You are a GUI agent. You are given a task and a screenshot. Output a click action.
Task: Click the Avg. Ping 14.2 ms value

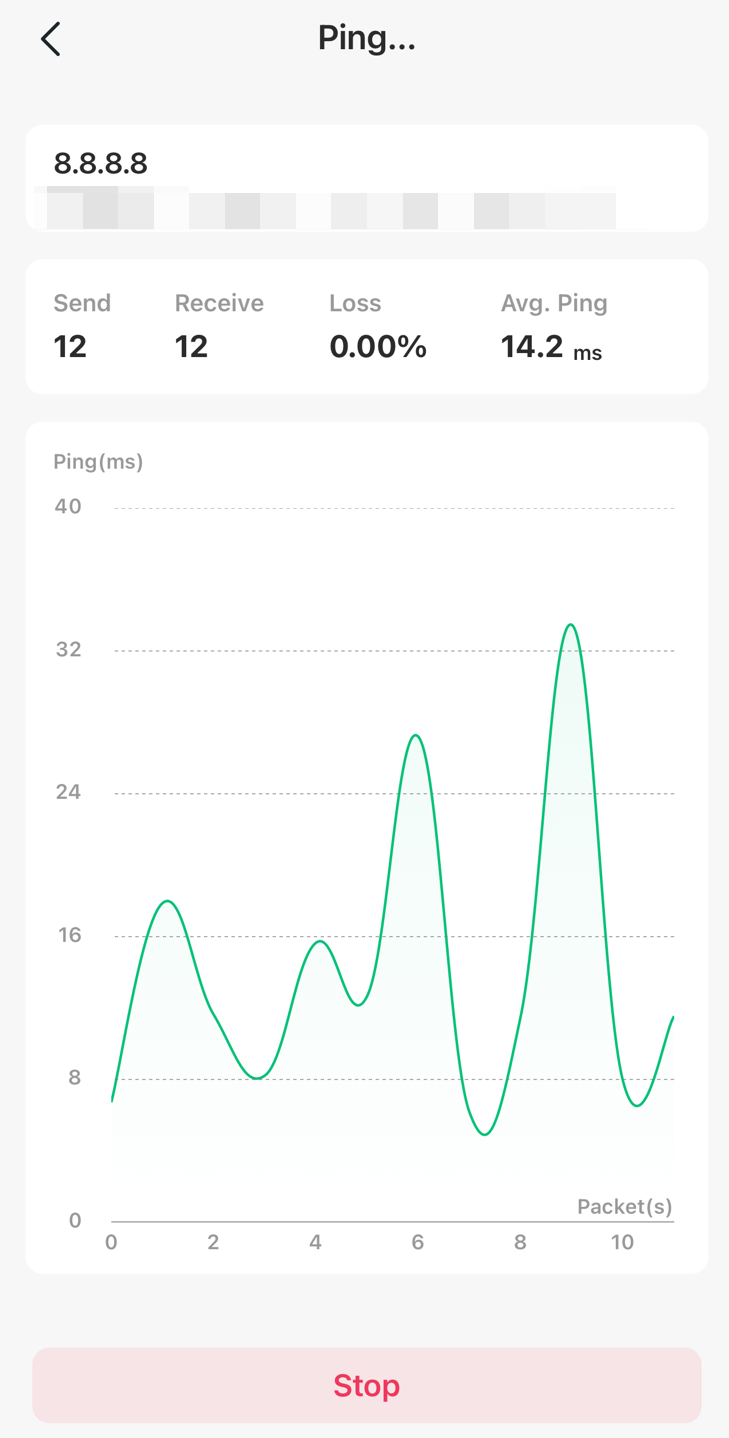tap(551, 347)
